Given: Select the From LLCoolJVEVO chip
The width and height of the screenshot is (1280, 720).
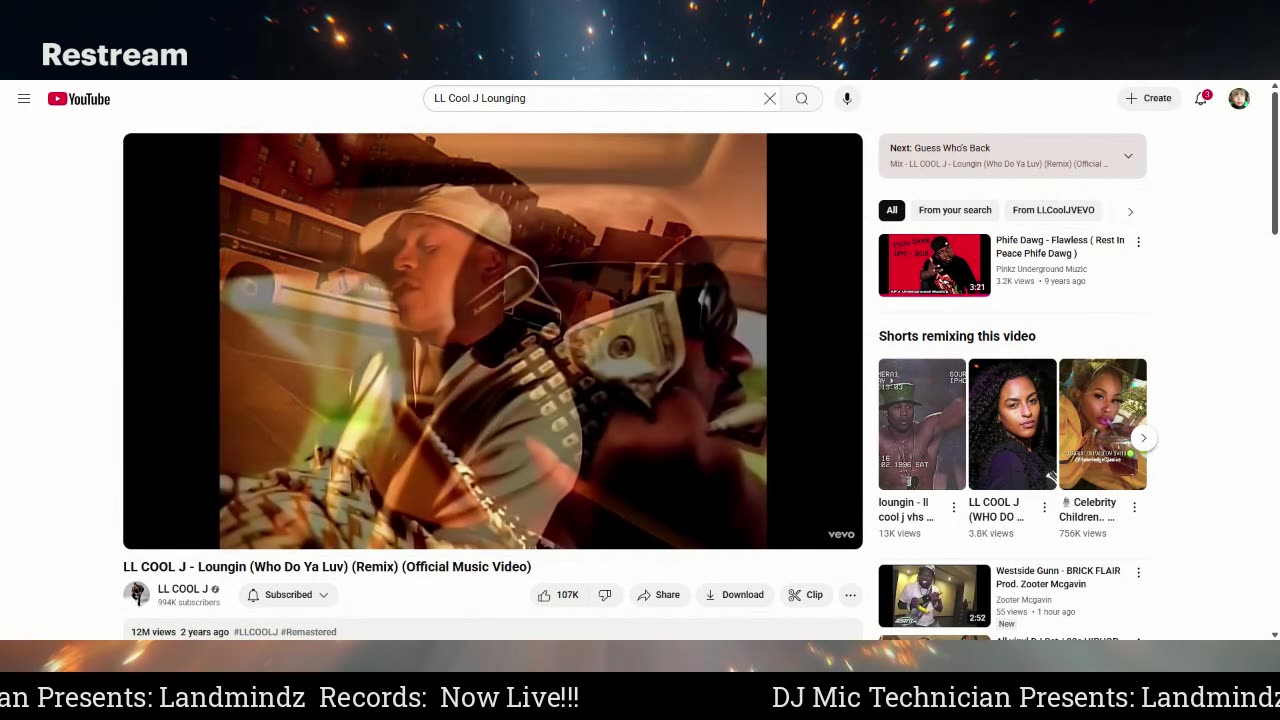Looking at the screenshot, I should click(1053, 210).
